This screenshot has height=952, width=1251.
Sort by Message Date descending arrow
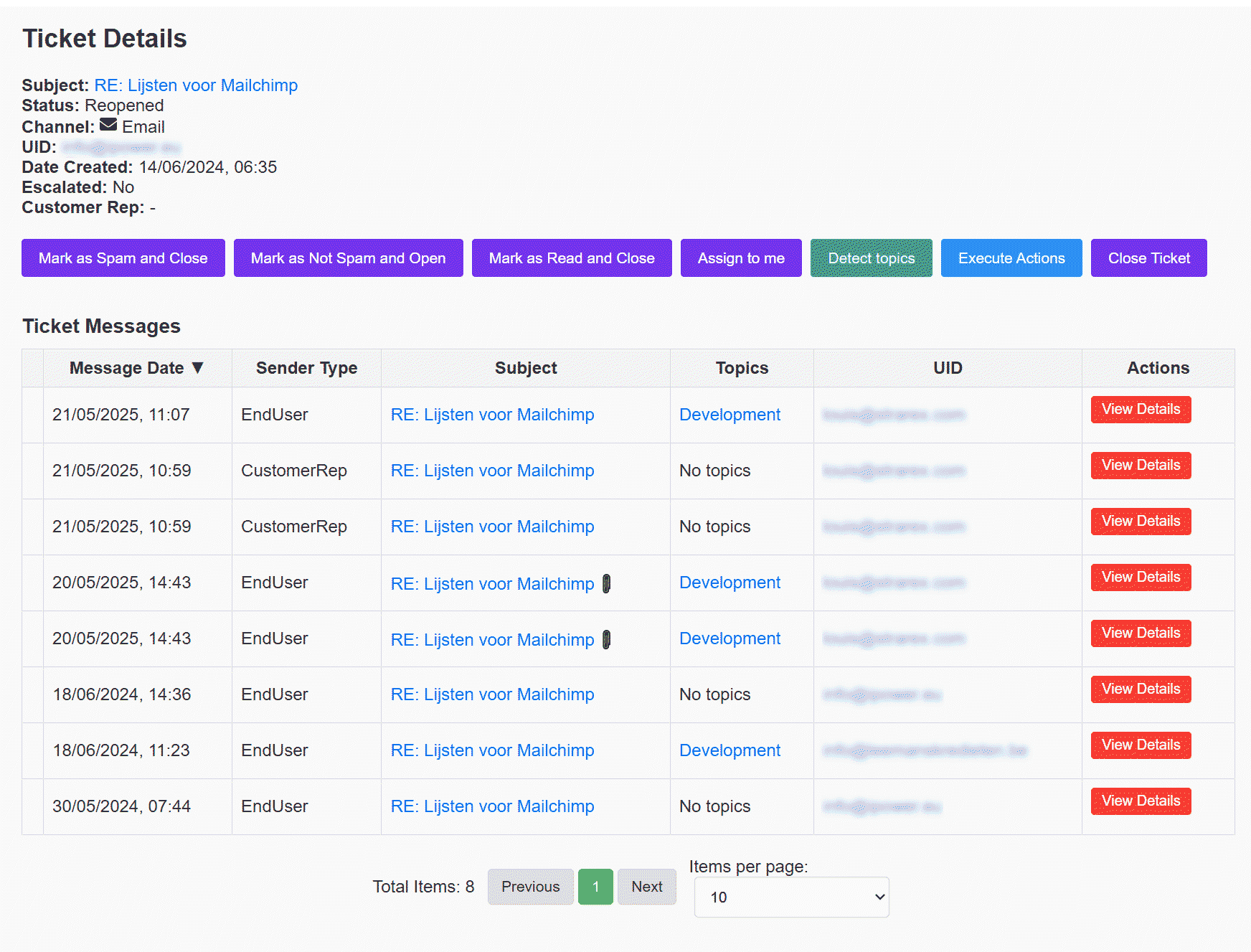tap(198, 368)
